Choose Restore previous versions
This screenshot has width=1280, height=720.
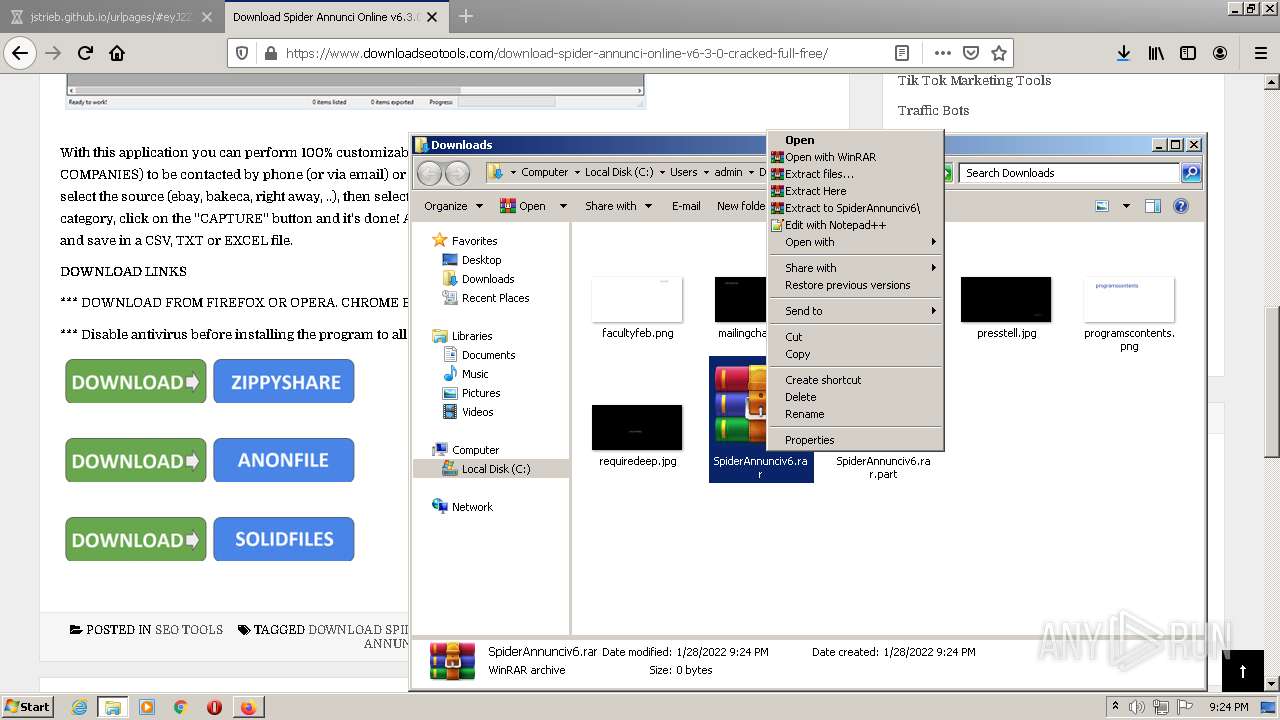click(x=856, y=285)
